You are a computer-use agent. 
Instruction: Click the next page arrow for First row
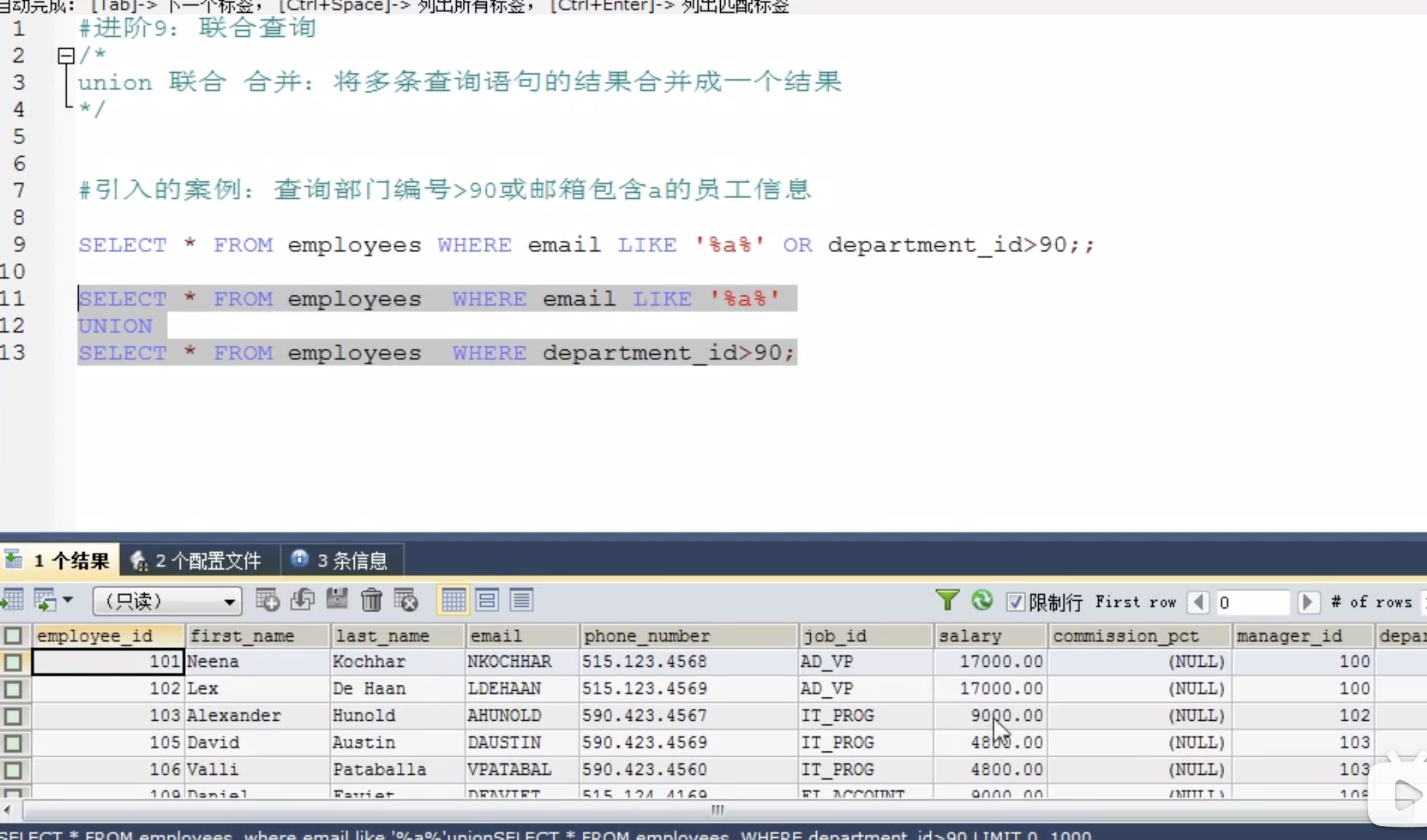pyautogui.click(x=1308, y=602)
